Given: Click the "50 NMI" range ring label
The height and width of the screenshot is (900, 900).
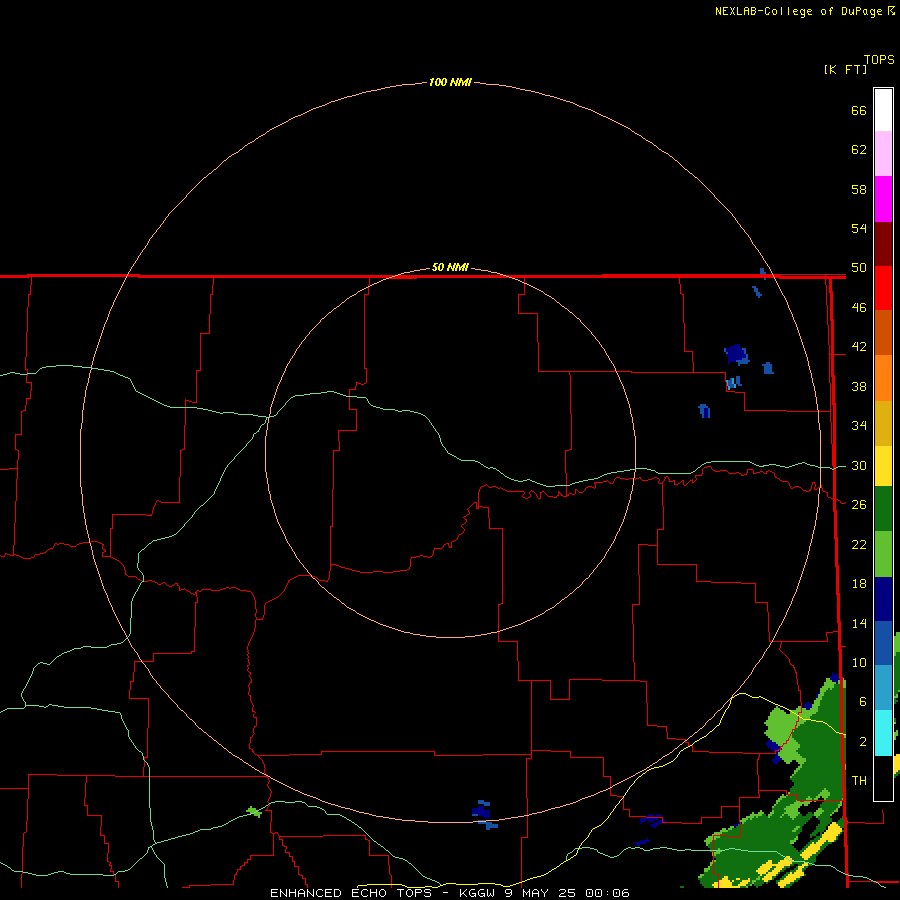Looking at the screenshot, I should 450,267.
